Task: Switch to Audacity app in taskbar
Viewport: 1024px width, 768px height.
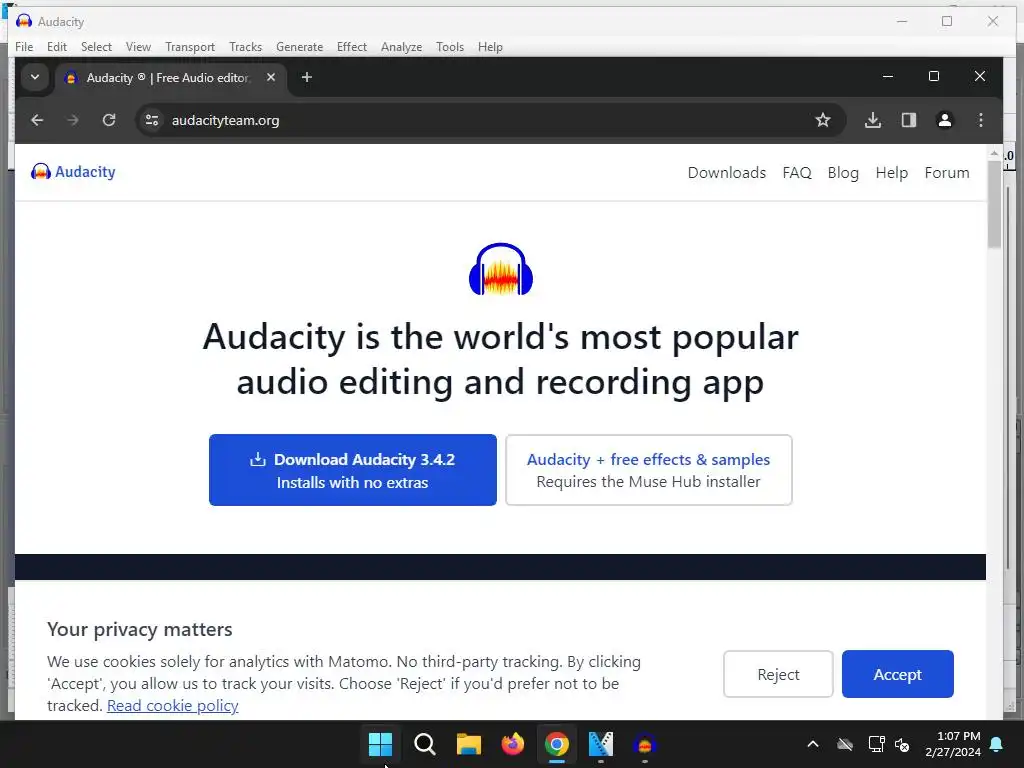Action: [645, 744]
